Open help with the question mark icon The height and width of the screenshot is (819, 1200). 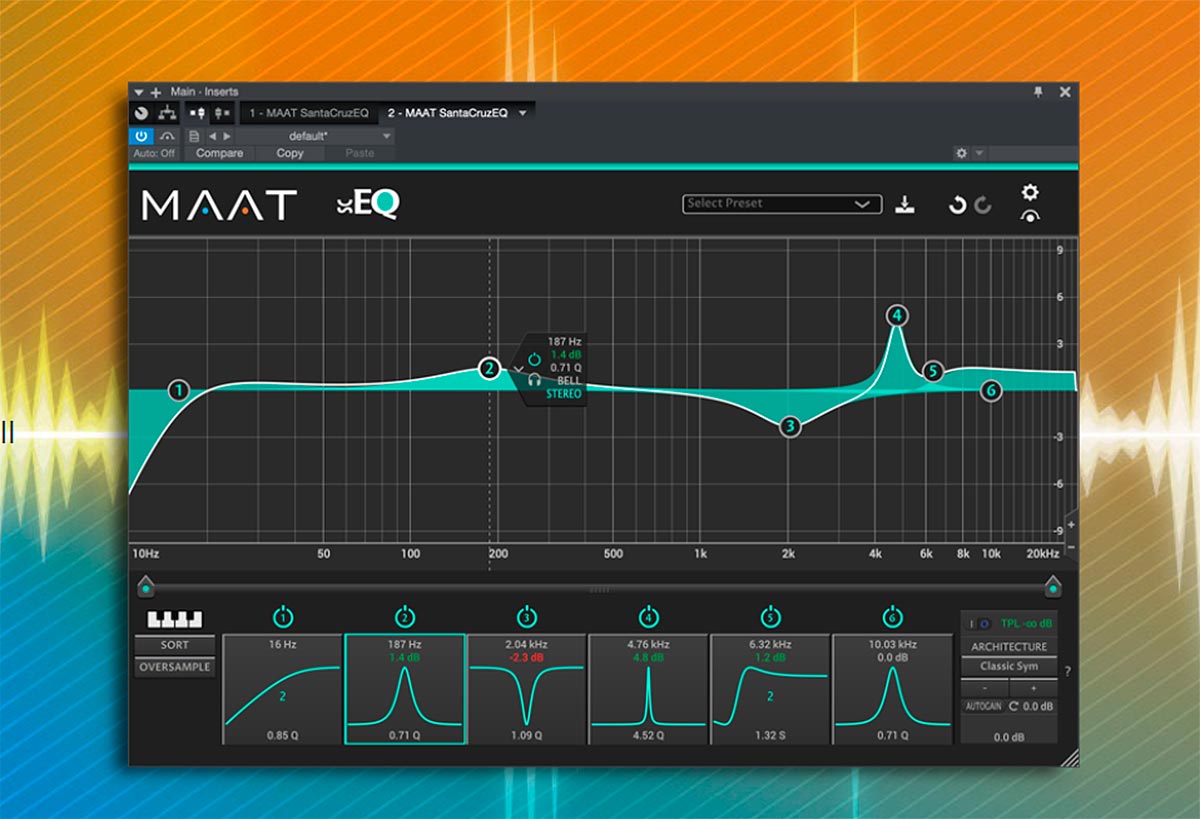pyautogui.click(x=1067, y=671)
